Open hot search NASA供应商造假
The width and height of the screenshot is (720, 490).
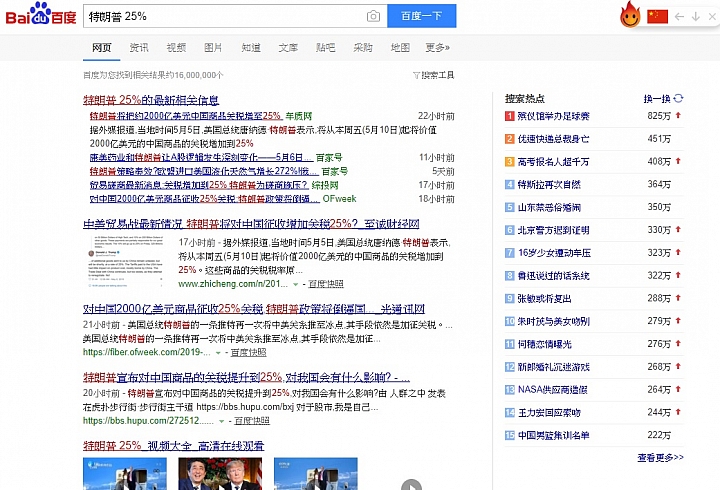pyautogui.click(x=552, y=390)
